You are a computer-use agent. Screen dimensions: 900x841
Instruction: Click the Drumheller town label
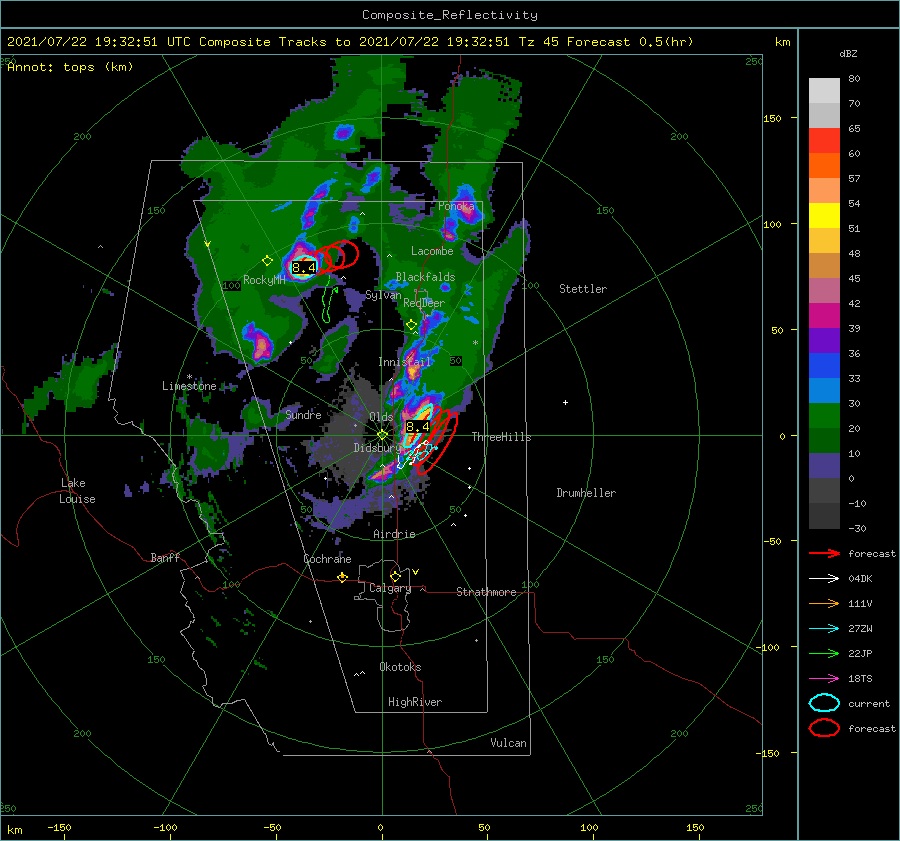[586, 493]
